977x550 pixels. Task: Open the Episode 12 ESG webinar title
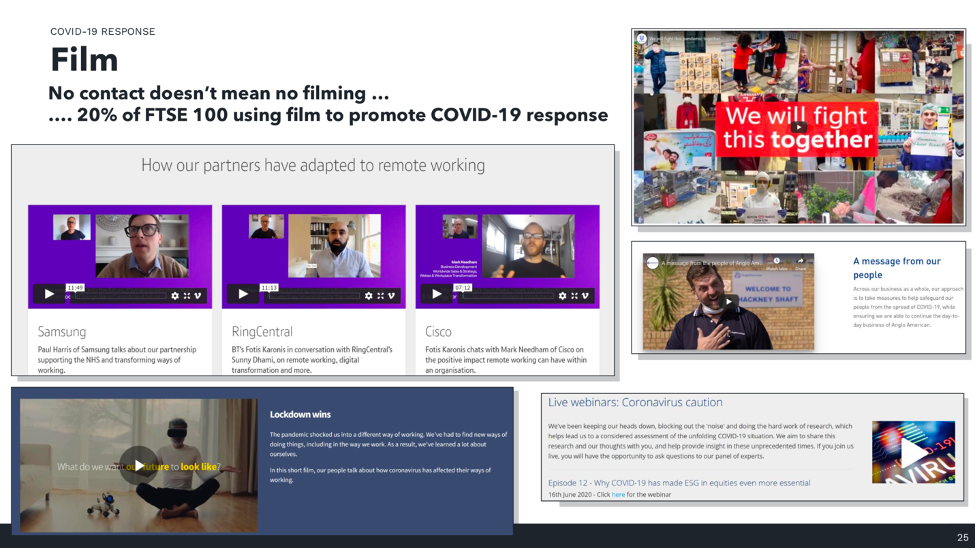(x=678, y=482)
